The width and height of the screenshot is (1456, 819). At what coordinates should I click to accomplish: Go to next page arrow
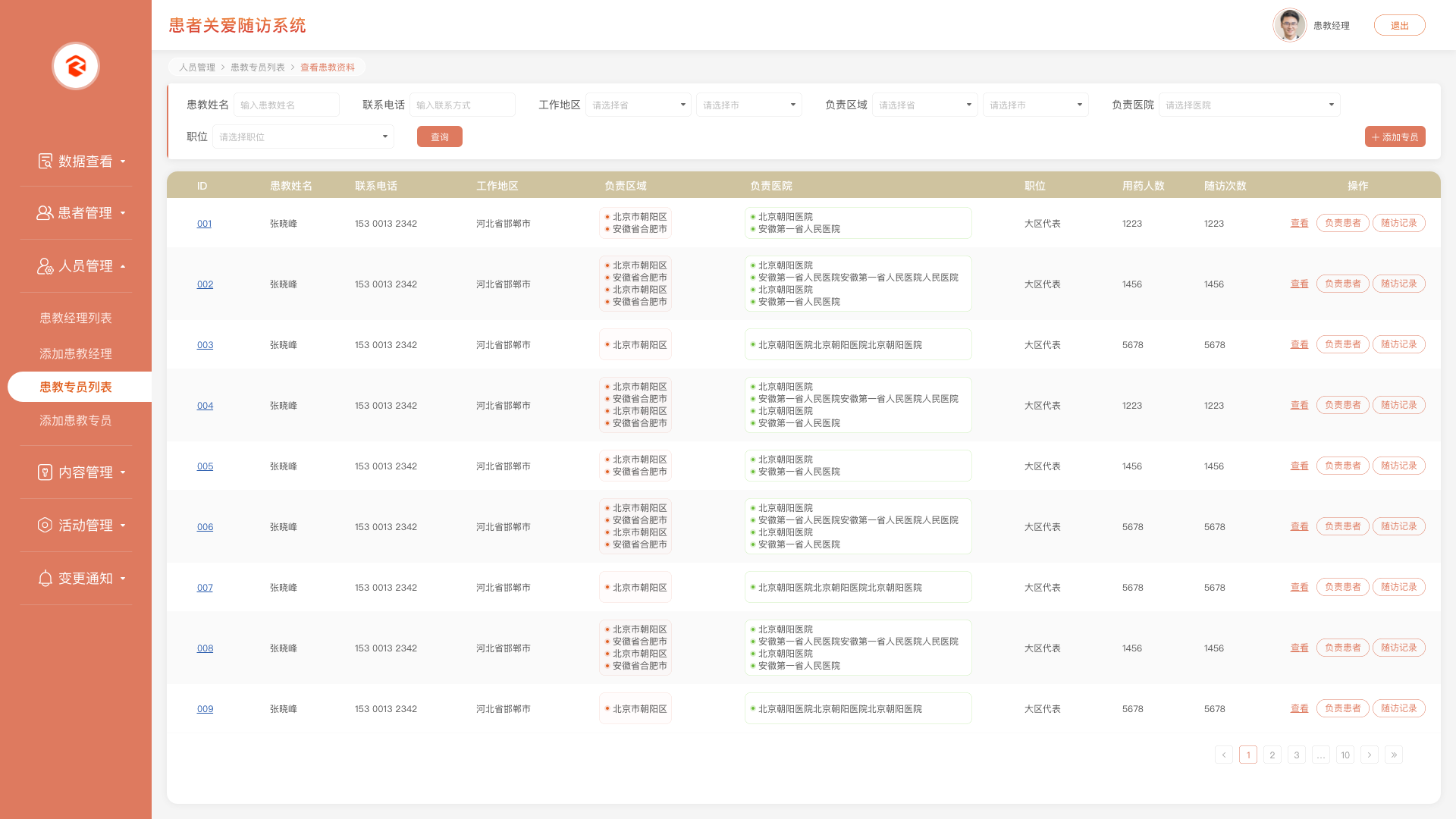[1370, 755]
